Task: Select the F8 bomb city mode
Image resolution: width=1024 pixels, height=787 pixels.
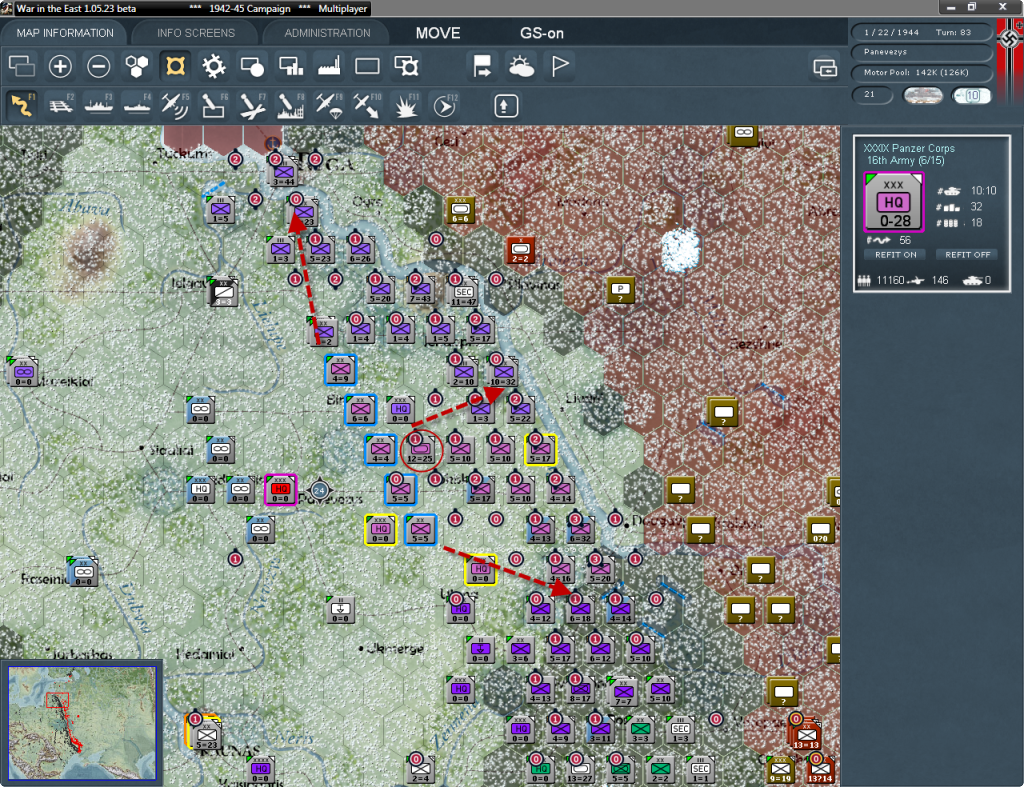Action: pyautogui.click(x=291, y=106)
